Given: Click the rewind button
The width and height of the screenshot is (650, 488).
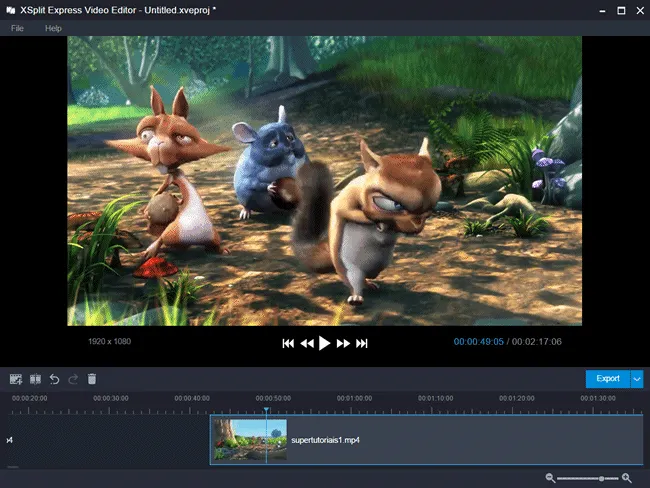Looking at the screenshot, I should 307,343.
